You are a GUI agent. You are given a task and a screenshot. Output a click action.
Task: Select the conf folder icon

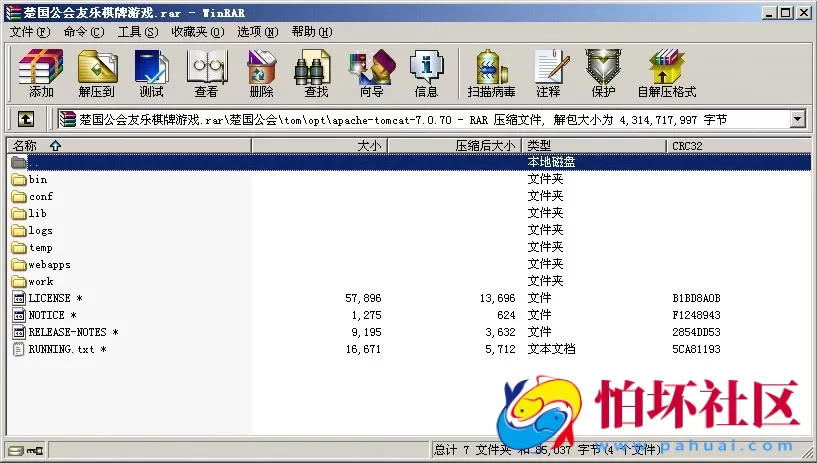tap(19, 196)
